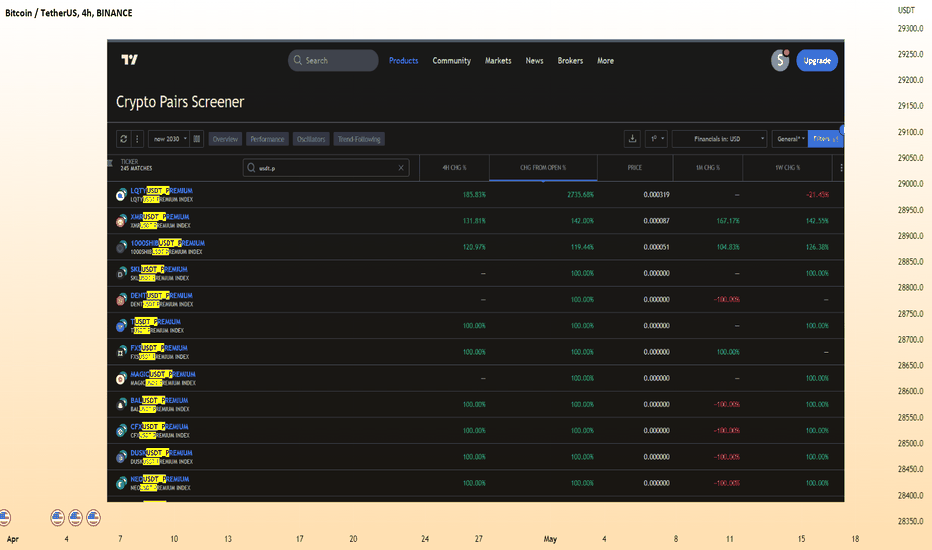This screenshot has width=932, height=550.
Task: Open the More menu
Action: (605, 60)
